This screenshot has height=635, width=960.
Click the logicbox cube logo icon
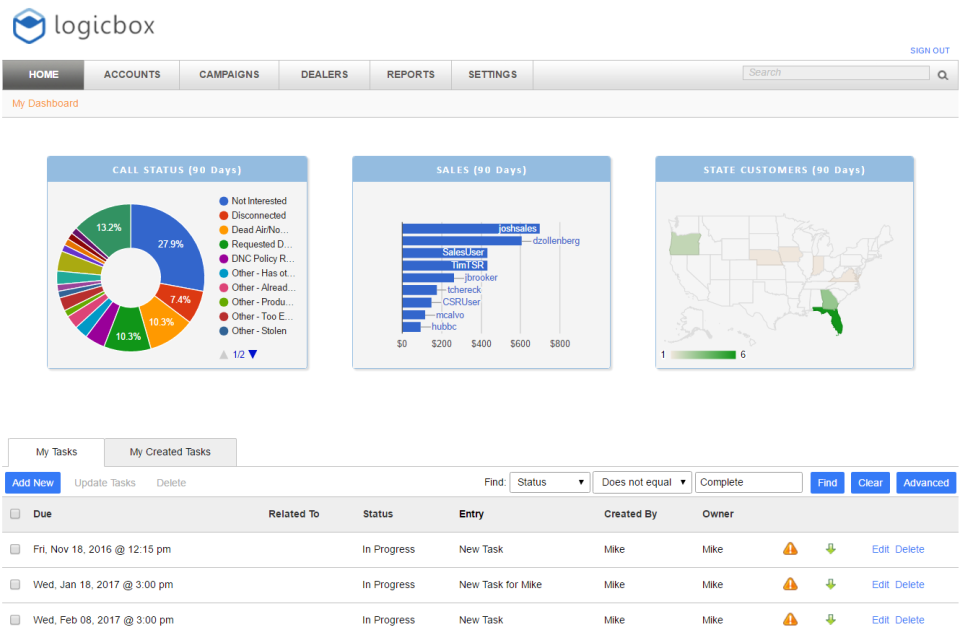pos(27,27)
